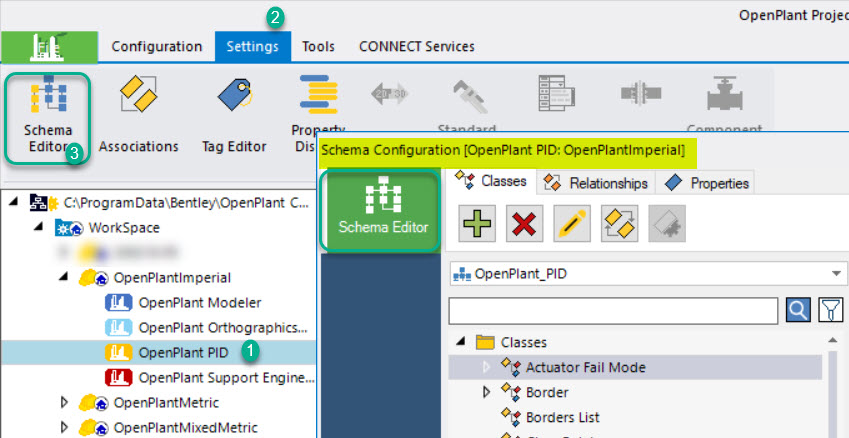
Task: Select the OpenPlantMixedMetric workset label
Action: pyautogui.click(x=186, y=427)
